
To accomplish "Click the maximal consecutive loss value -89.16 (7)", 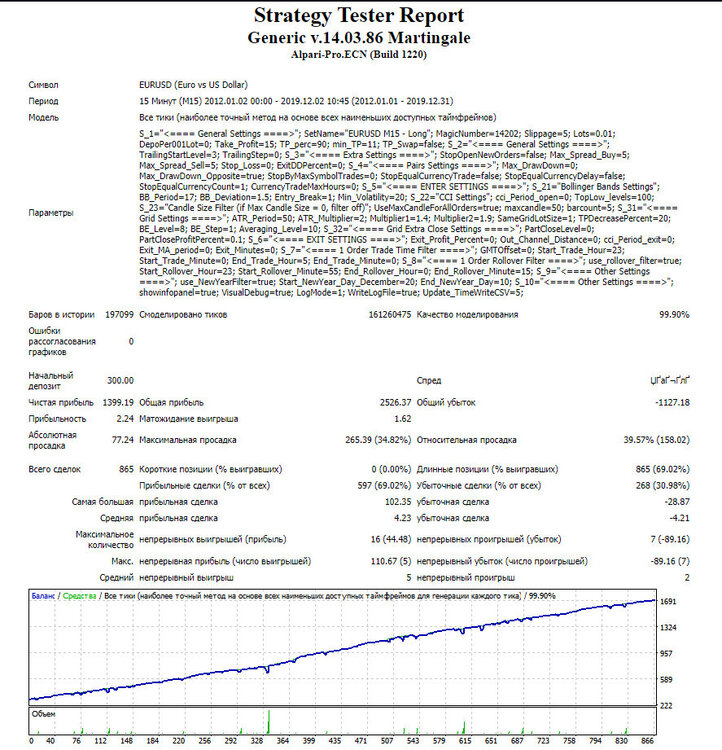I will (x=670, y=561).
